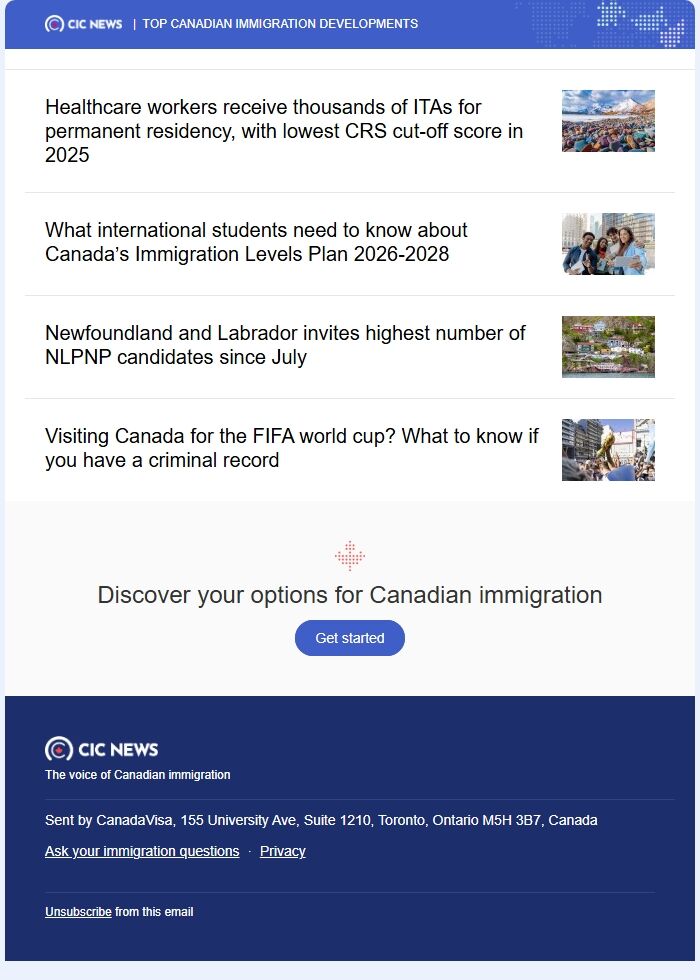Click the Get started button
The height and width of the screenshot is (980, 700).
click(x=349, y=637)
